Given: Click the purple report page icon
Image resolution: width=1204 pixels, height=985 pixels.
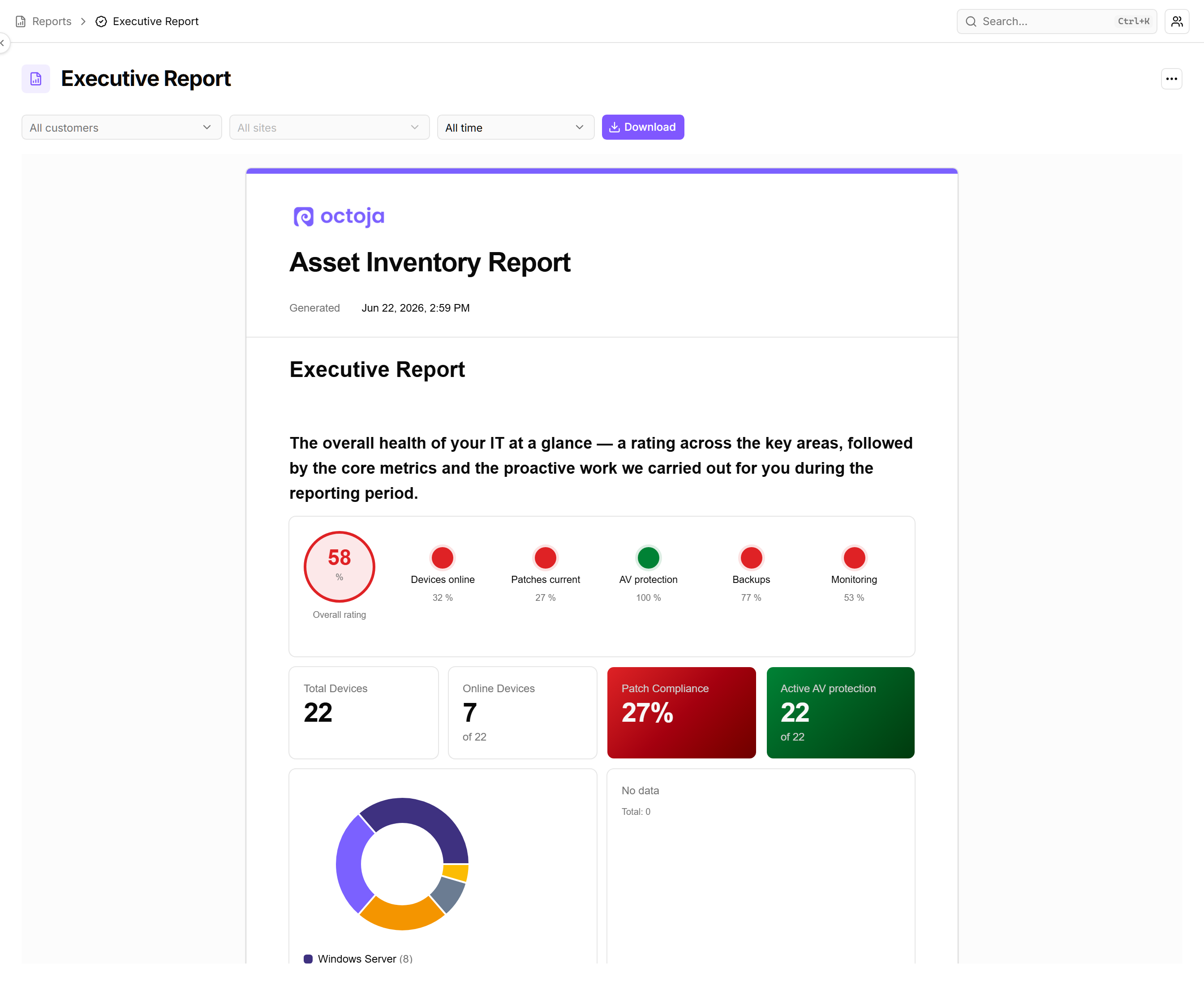Looking at the screenshot, I should tap(36, 79).
